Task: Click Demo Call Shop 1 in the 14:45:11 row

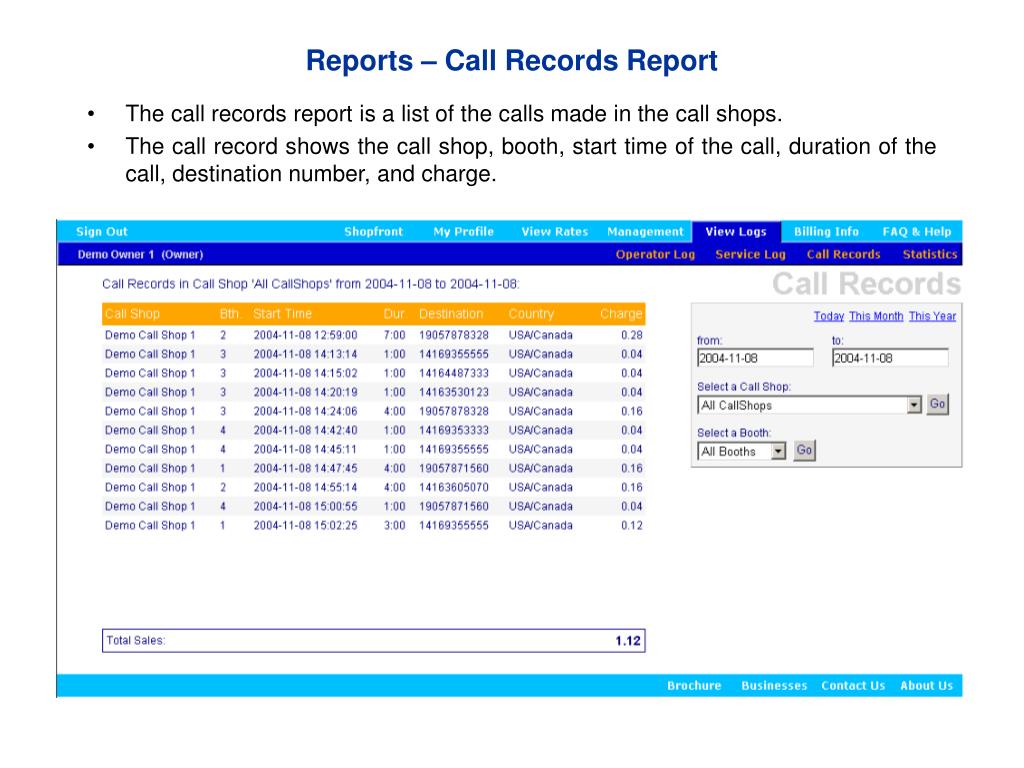Action: [150, 449]
